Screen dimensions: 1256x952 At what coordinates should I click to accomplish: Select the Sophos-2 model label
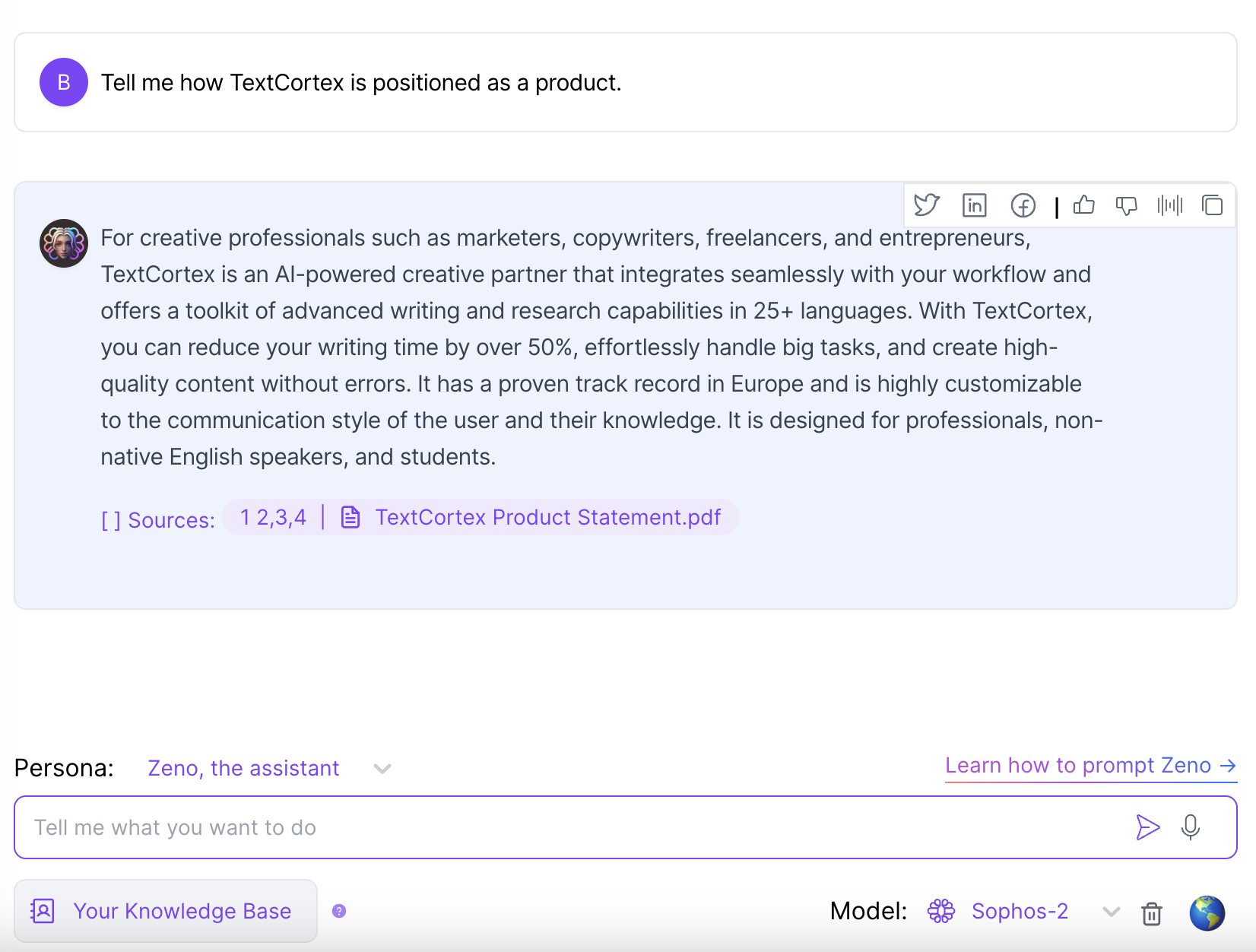[1020, 911]
